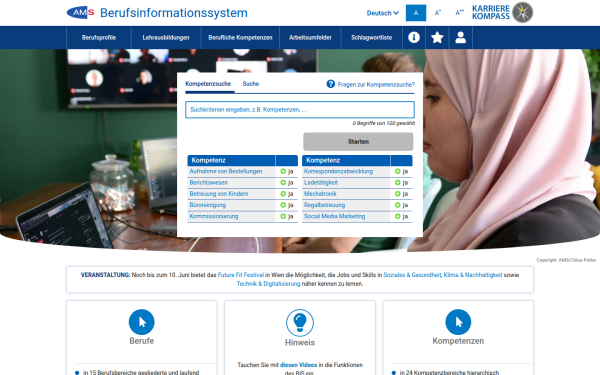Click the Starten button

tap(358, 142)
